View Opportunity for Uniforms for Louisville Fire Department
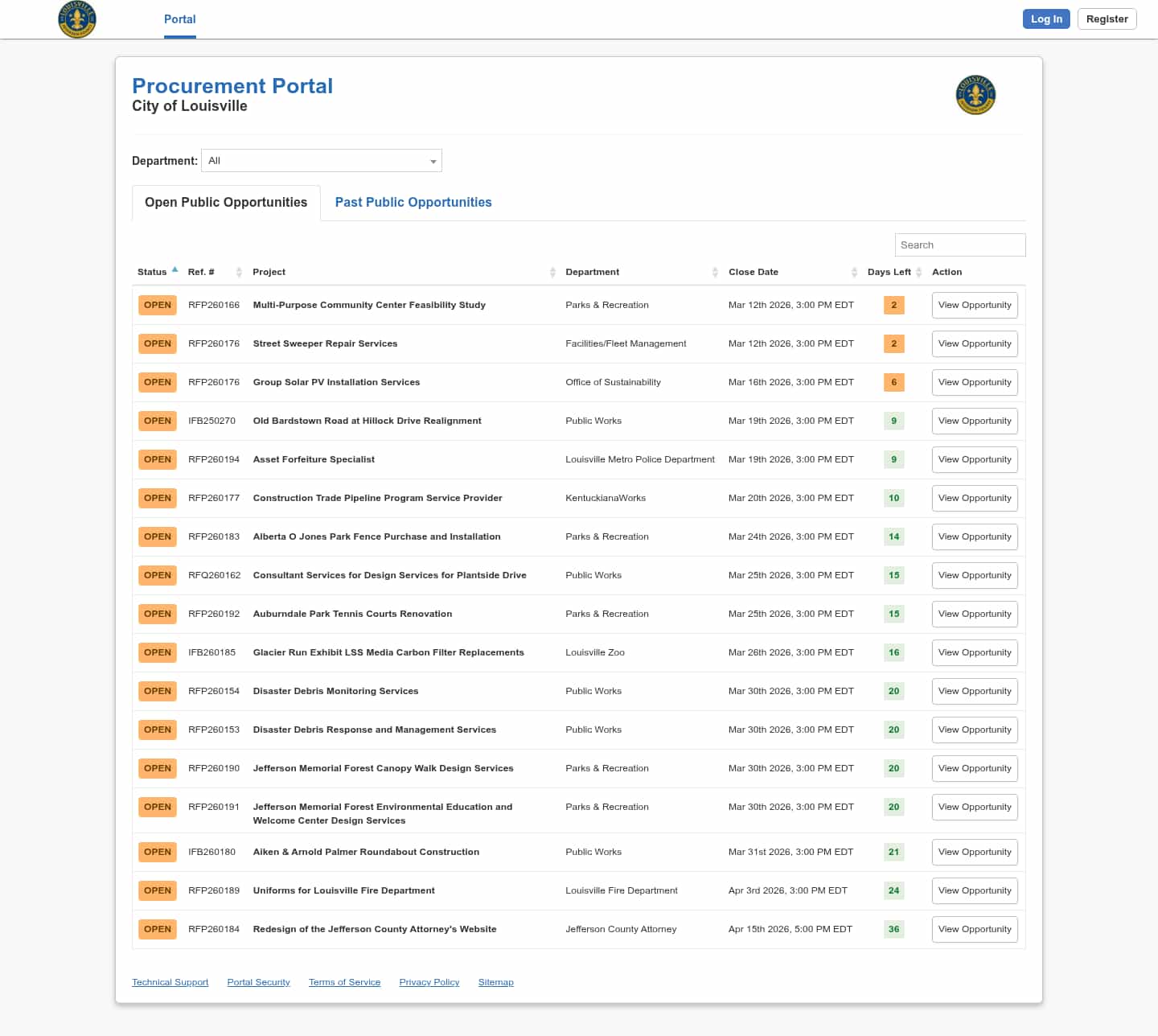The width and height of the screenshot is (1158, 1036). [x=975, y=891]
